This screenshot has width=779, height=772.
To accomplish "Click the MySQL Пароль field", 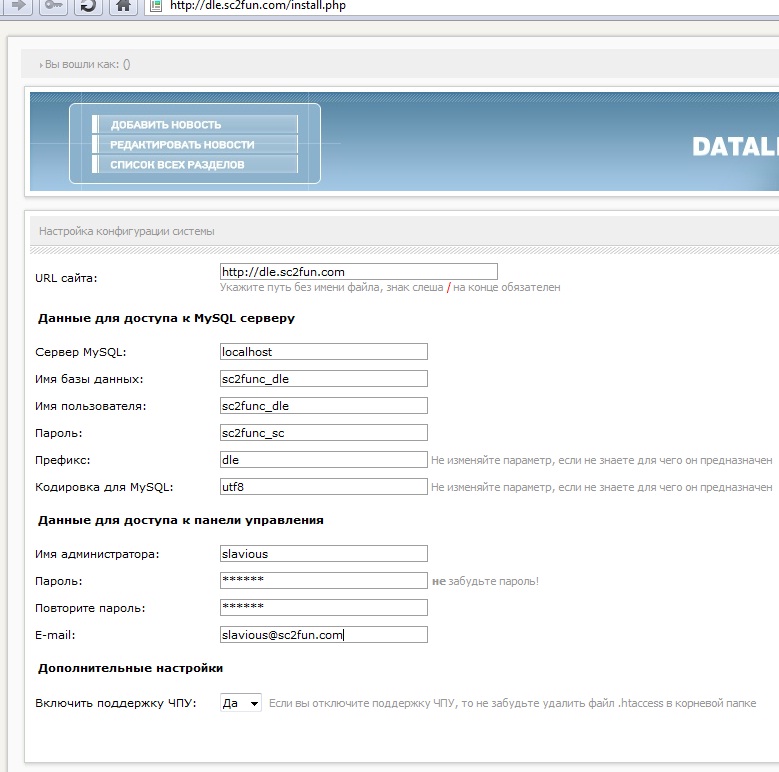I will click(x=323, y=432).
